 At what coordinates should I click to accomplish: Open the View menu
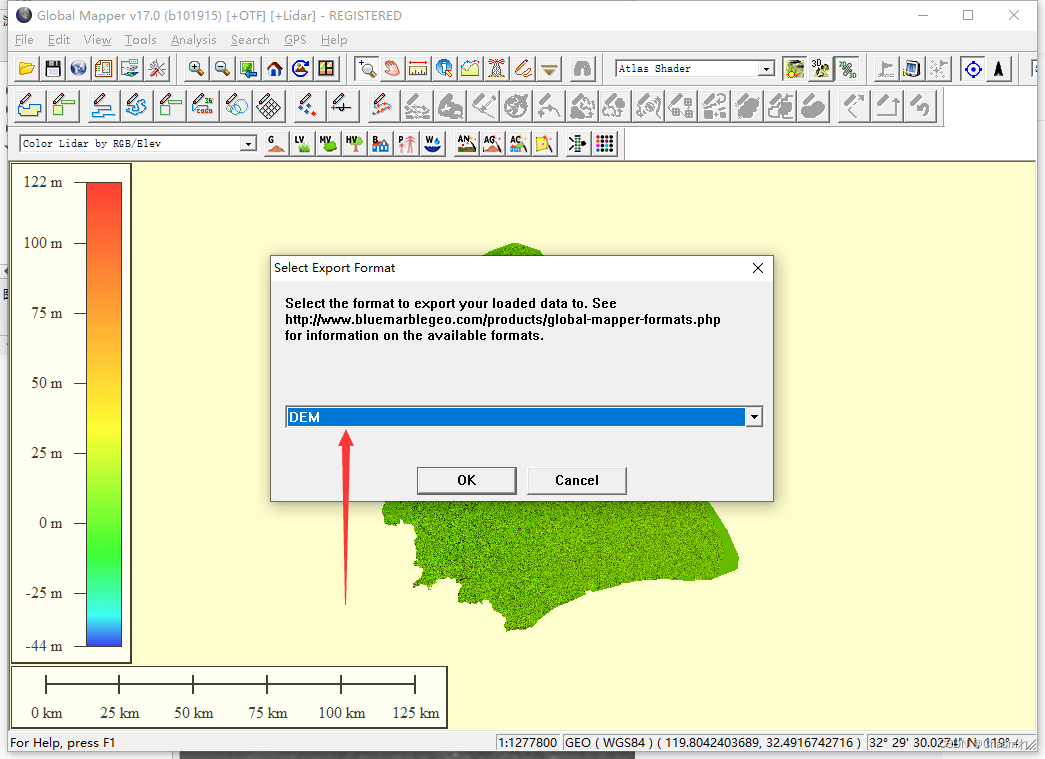pyautogui.click(x=97, y=40)
